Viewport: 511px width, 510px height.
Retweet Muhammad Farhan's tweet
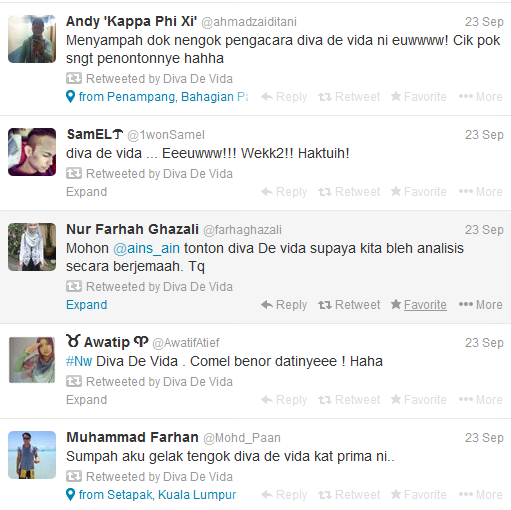[349, 495]
